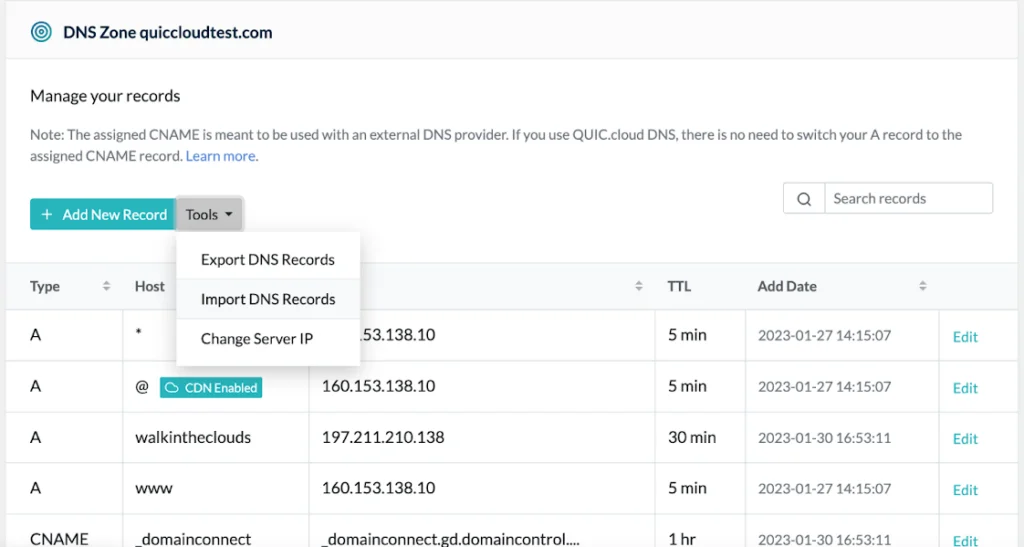Select Export DNS Records
Viewport: 1024px width, 547px height.
point(268,259)
